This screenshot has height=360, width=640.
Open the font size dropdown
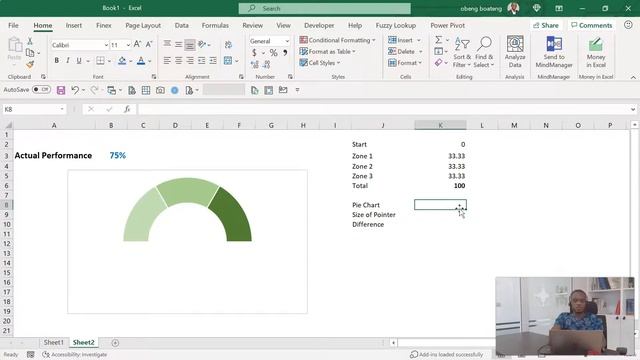point(128,45)
